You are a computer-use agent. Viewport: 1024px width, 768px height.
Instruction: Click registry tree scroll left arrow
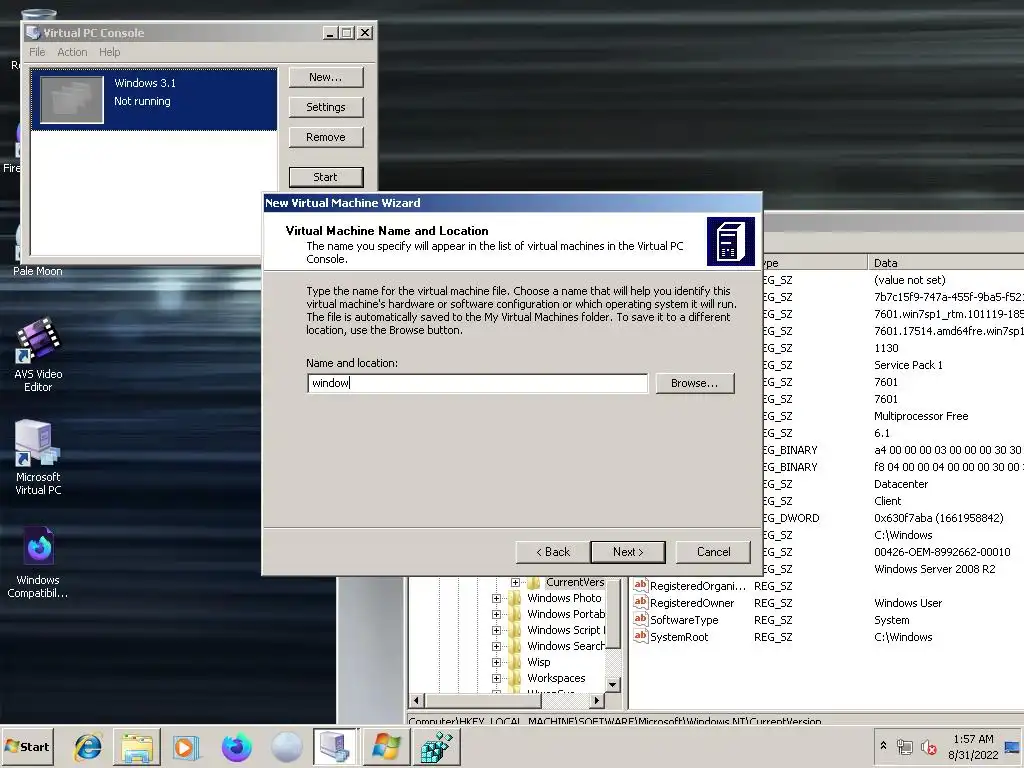[417, 700]
